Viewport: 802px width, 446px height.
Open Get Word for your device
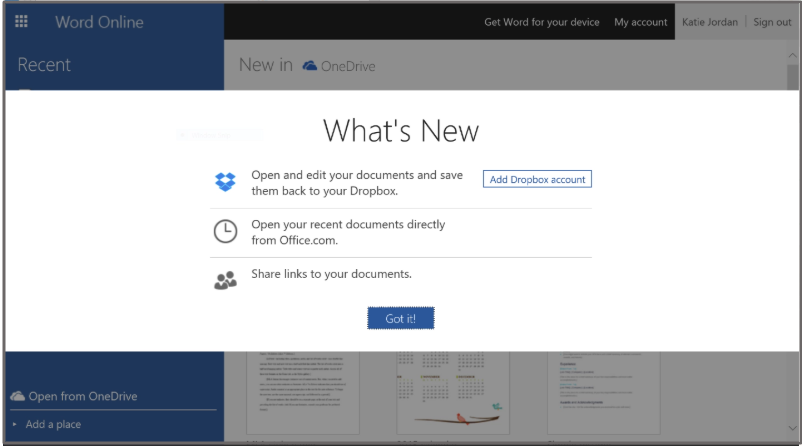542,22
